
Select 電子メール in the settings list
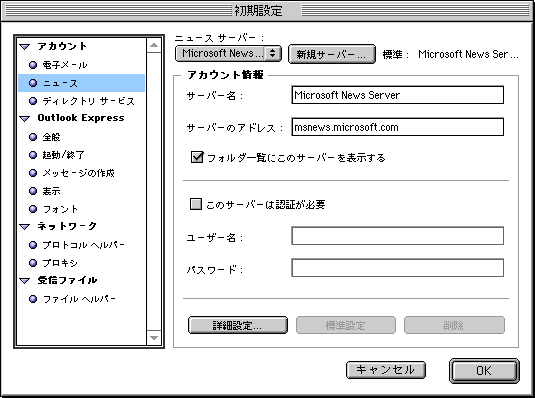click(65, 65)
